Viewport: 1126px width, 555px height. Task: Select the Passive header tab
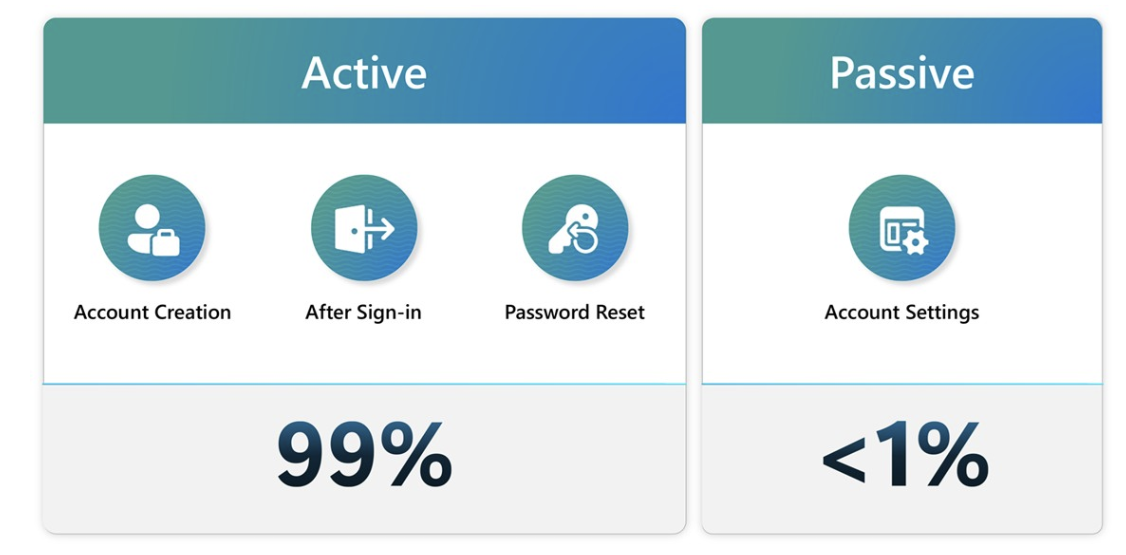(x=902, y=71)
